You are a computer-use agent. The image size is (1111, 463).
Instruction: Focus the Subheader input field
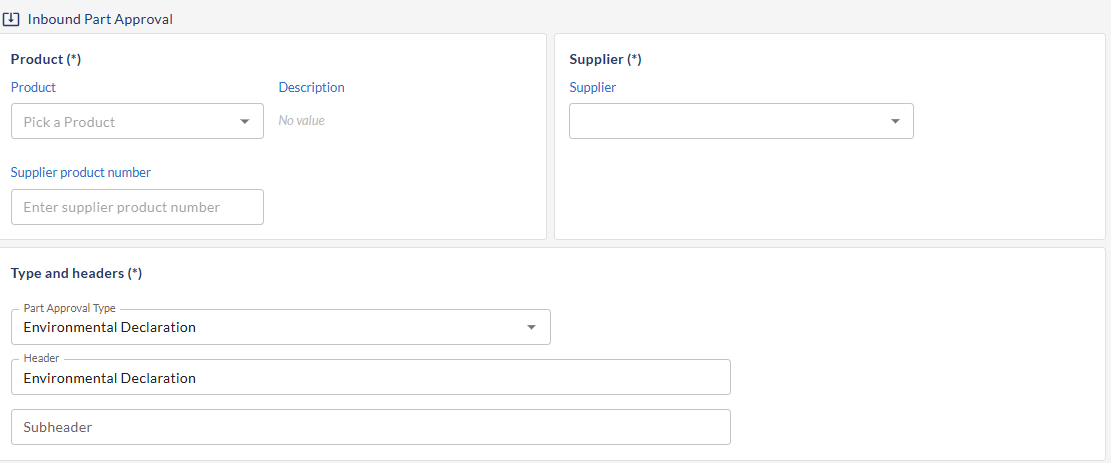(x=370, y=427)
